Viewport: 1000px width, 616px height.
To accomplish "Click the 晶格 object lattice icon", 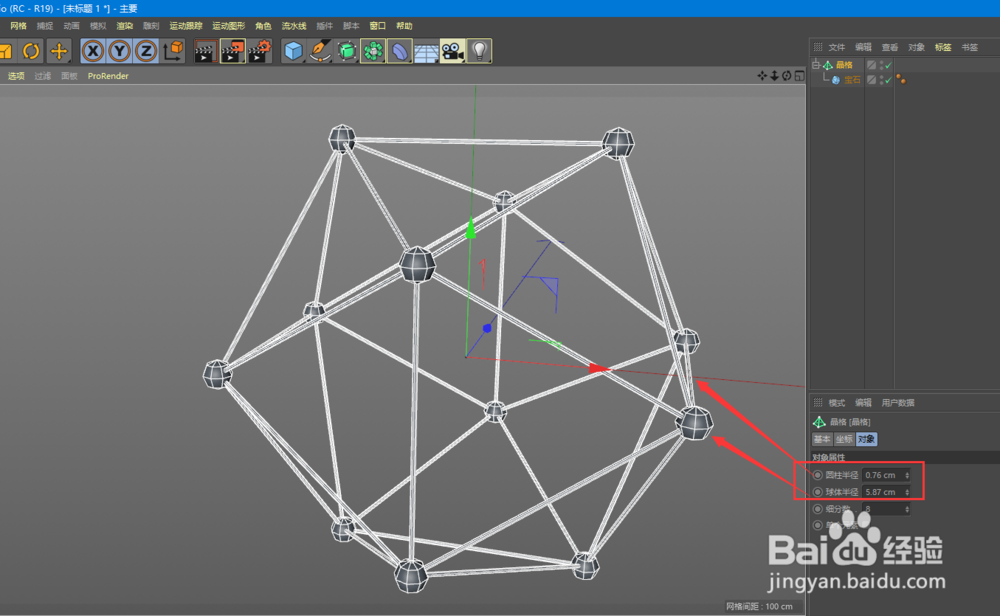I will pos(828,65).
